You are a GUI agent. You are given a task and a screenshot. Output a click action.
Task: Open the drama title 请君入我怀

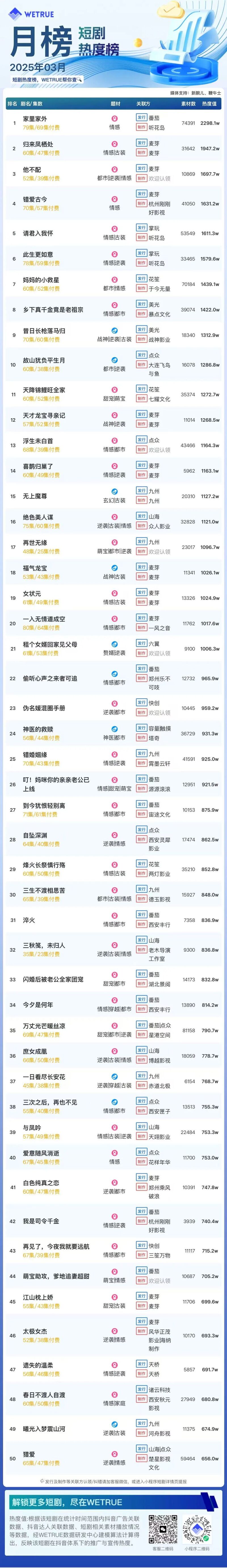tap(38, 233)
